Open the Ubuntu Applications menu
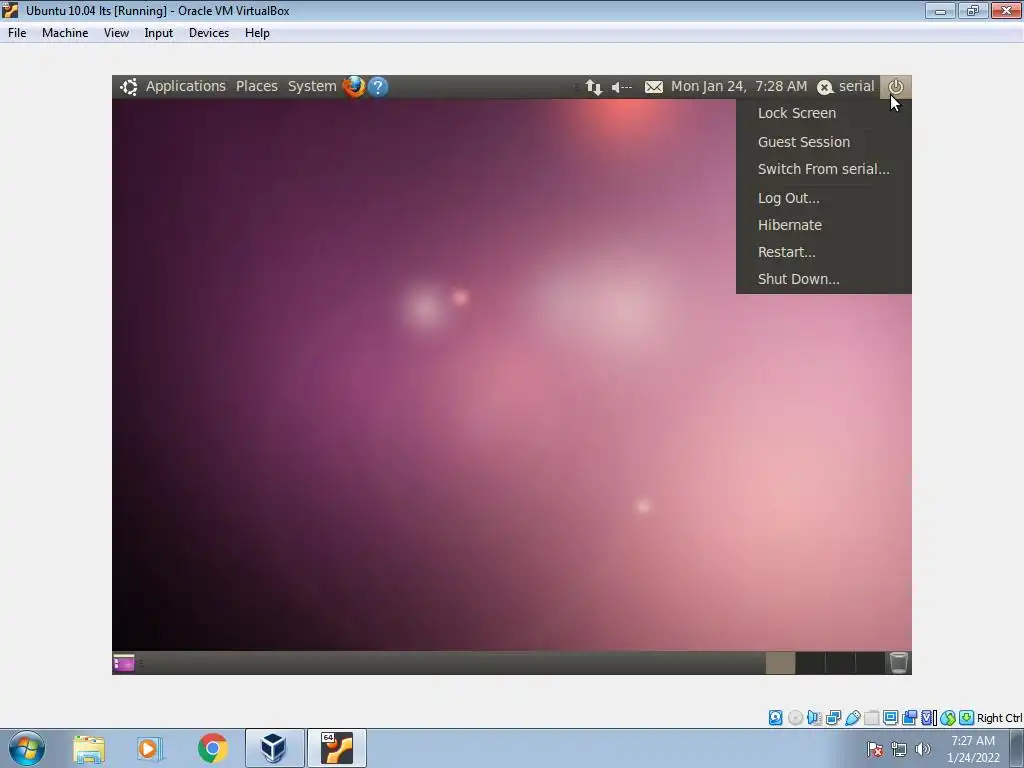The width and height of the screenshot is (1024, 768). 185,86
